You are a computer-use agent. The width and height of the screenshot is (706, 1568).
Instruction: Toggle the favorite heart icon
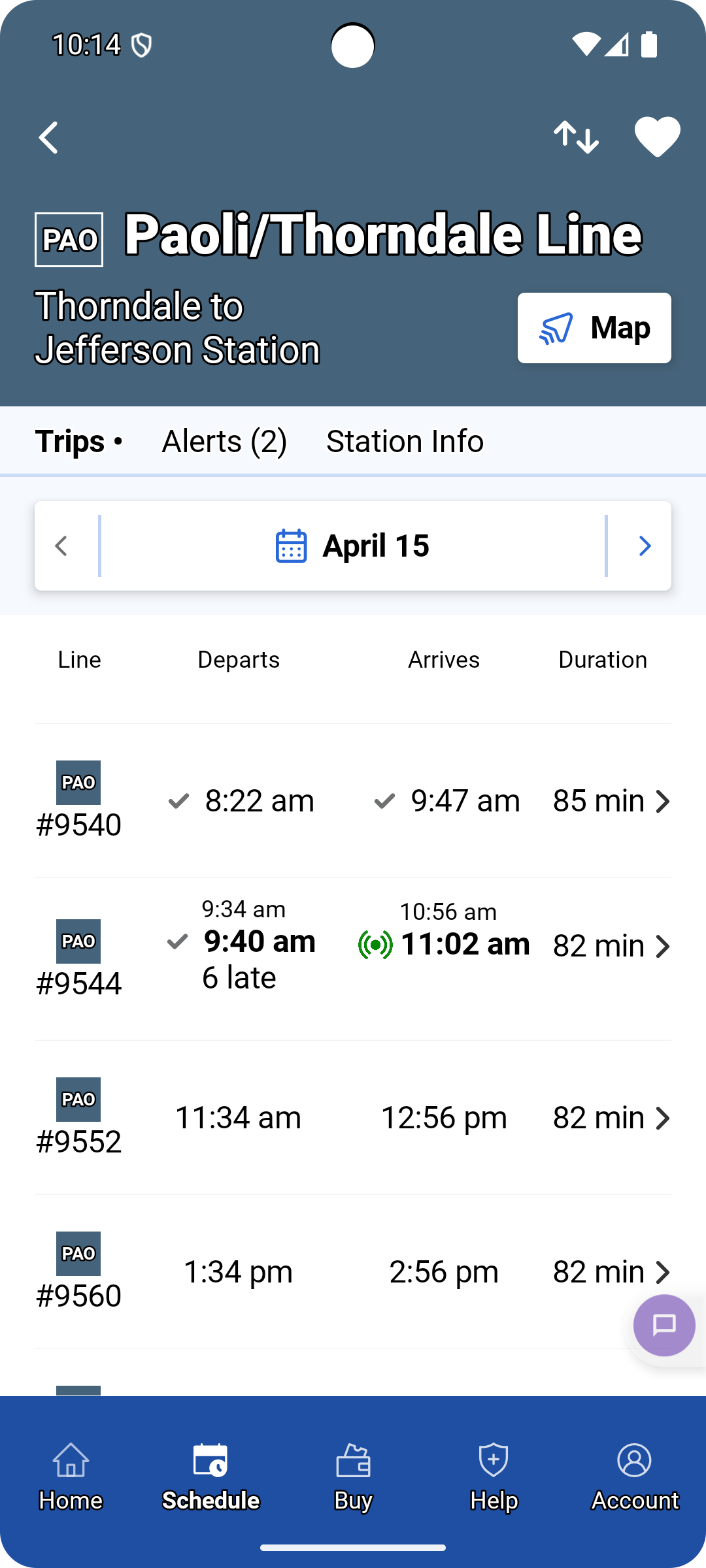click(x=657, y=137)
